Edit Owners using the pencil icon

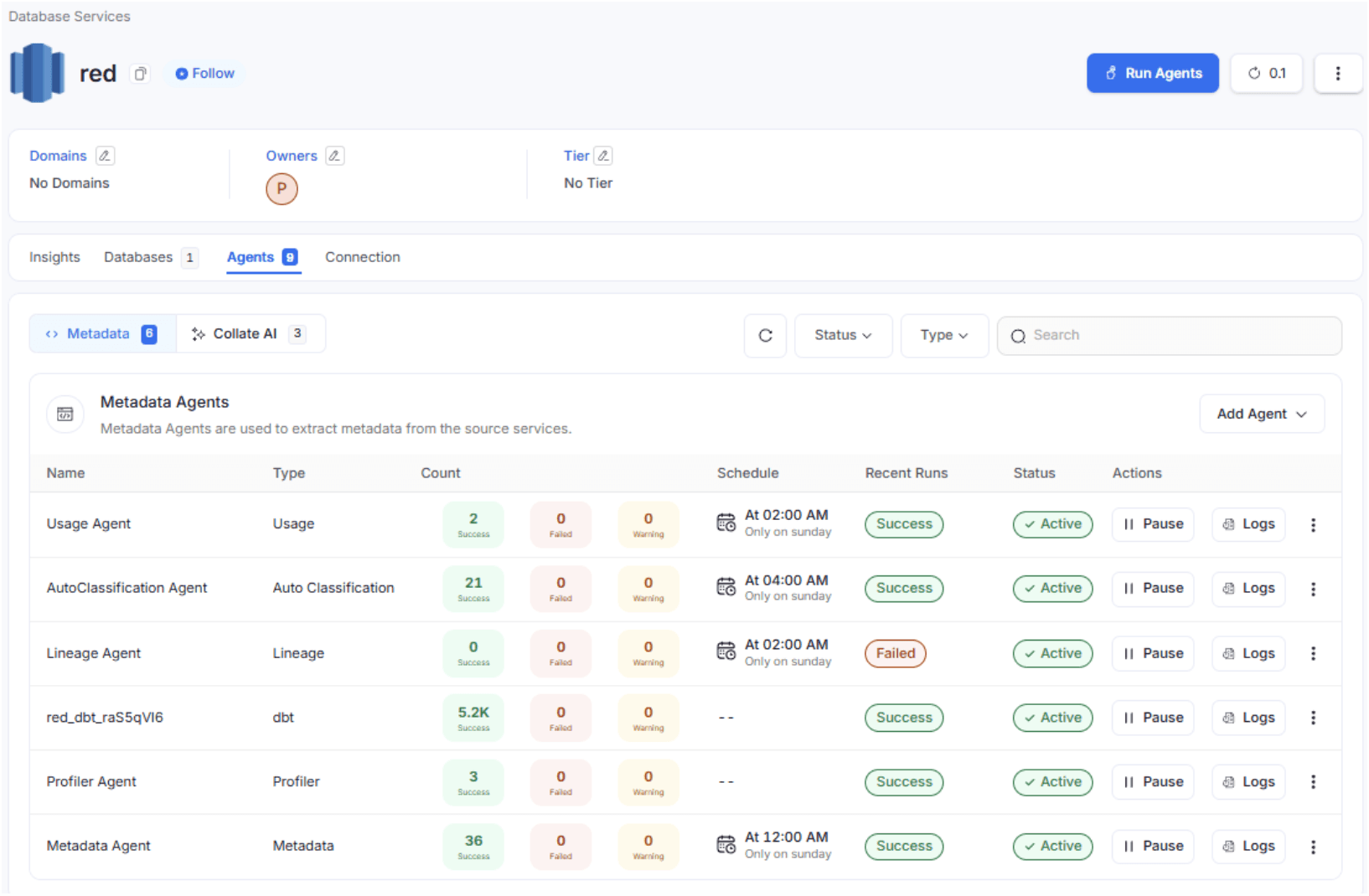334,156
